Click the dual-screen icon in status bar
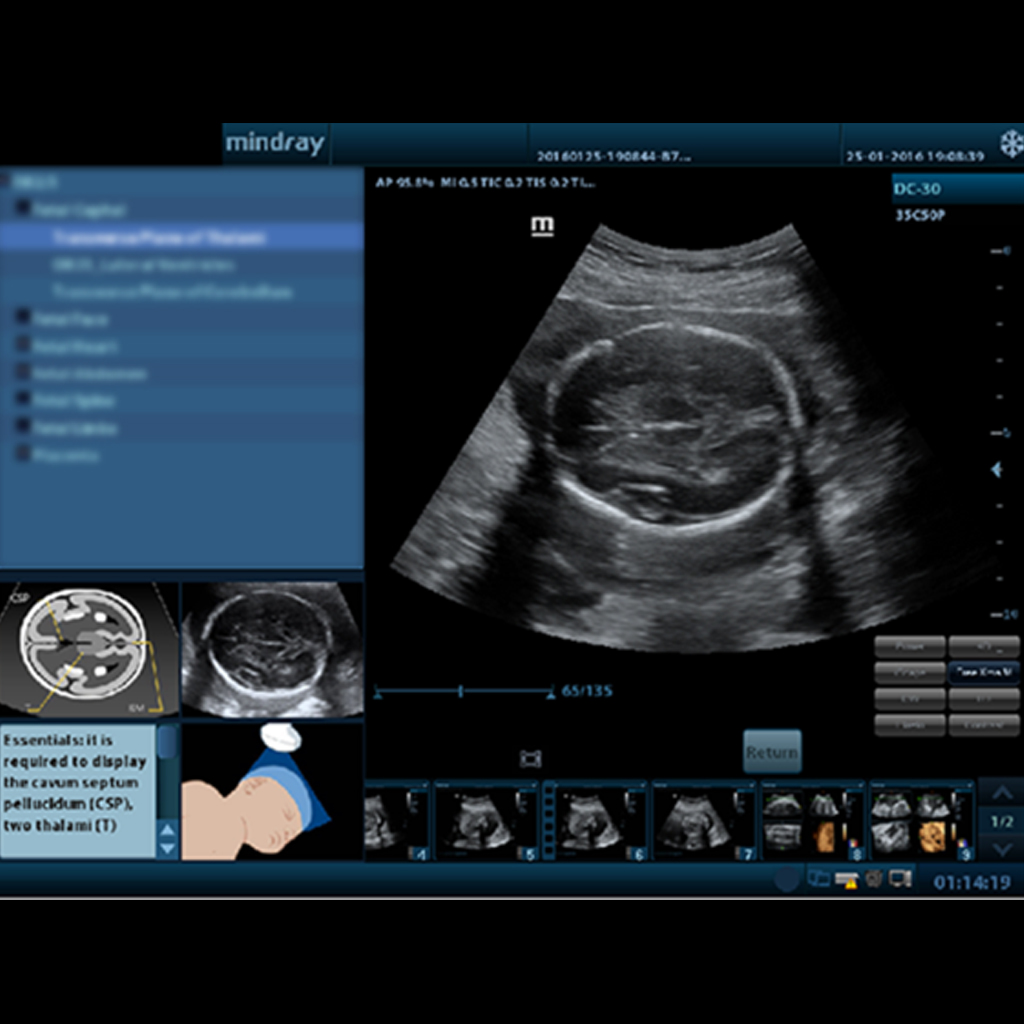1024x1024 pixels. [819, 880]
